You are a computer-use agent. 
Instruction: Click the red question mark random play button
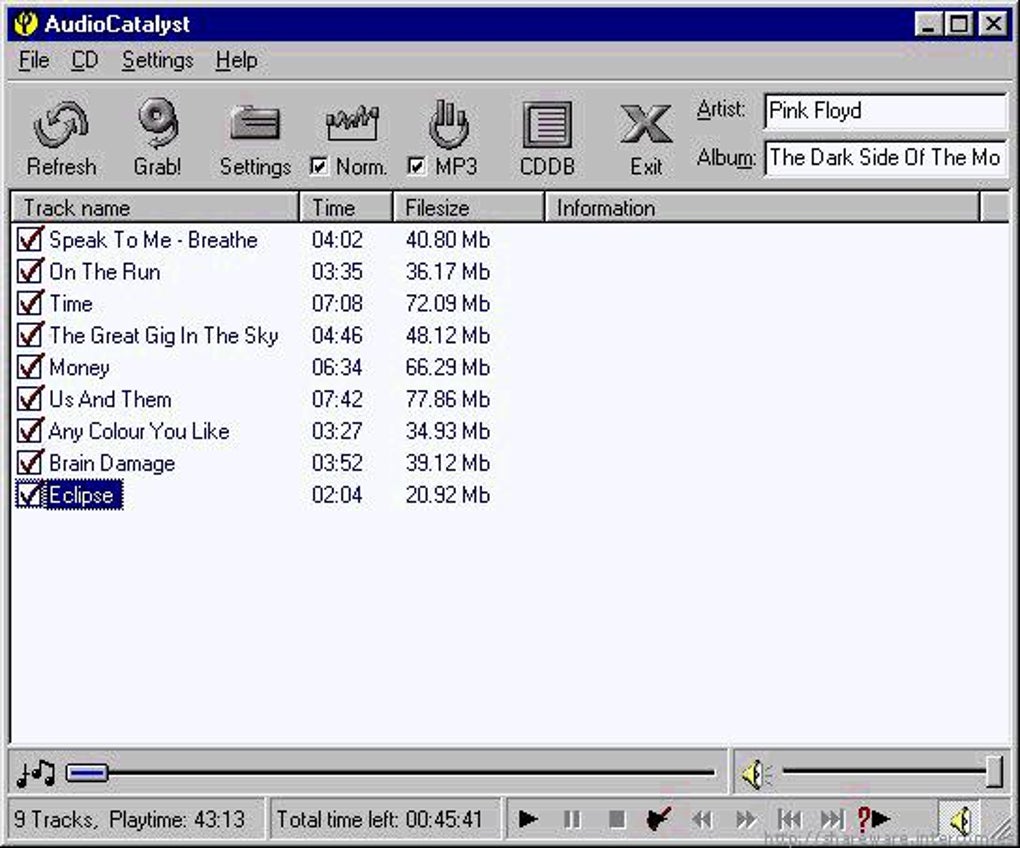point(874,819)
